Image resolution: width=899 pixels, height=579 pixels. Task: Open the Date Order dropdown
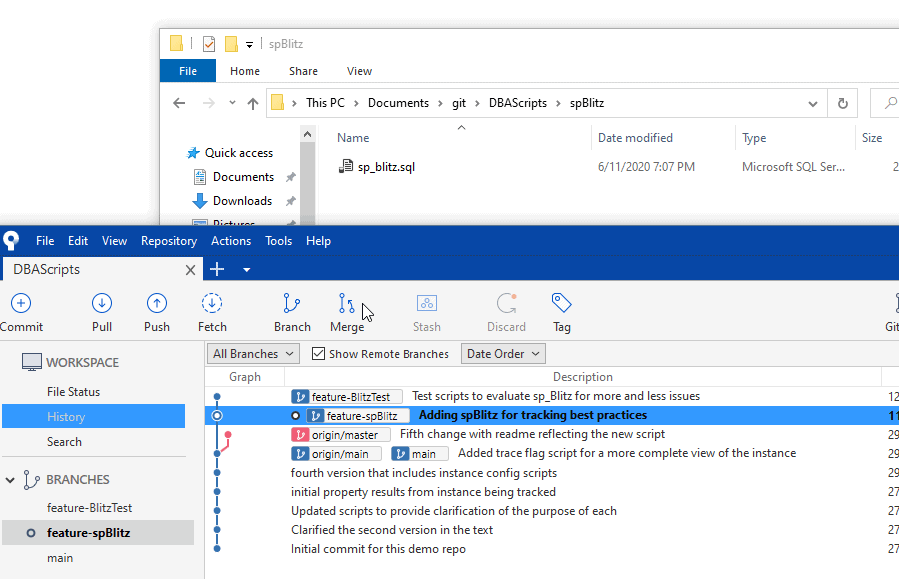(503, 354)
